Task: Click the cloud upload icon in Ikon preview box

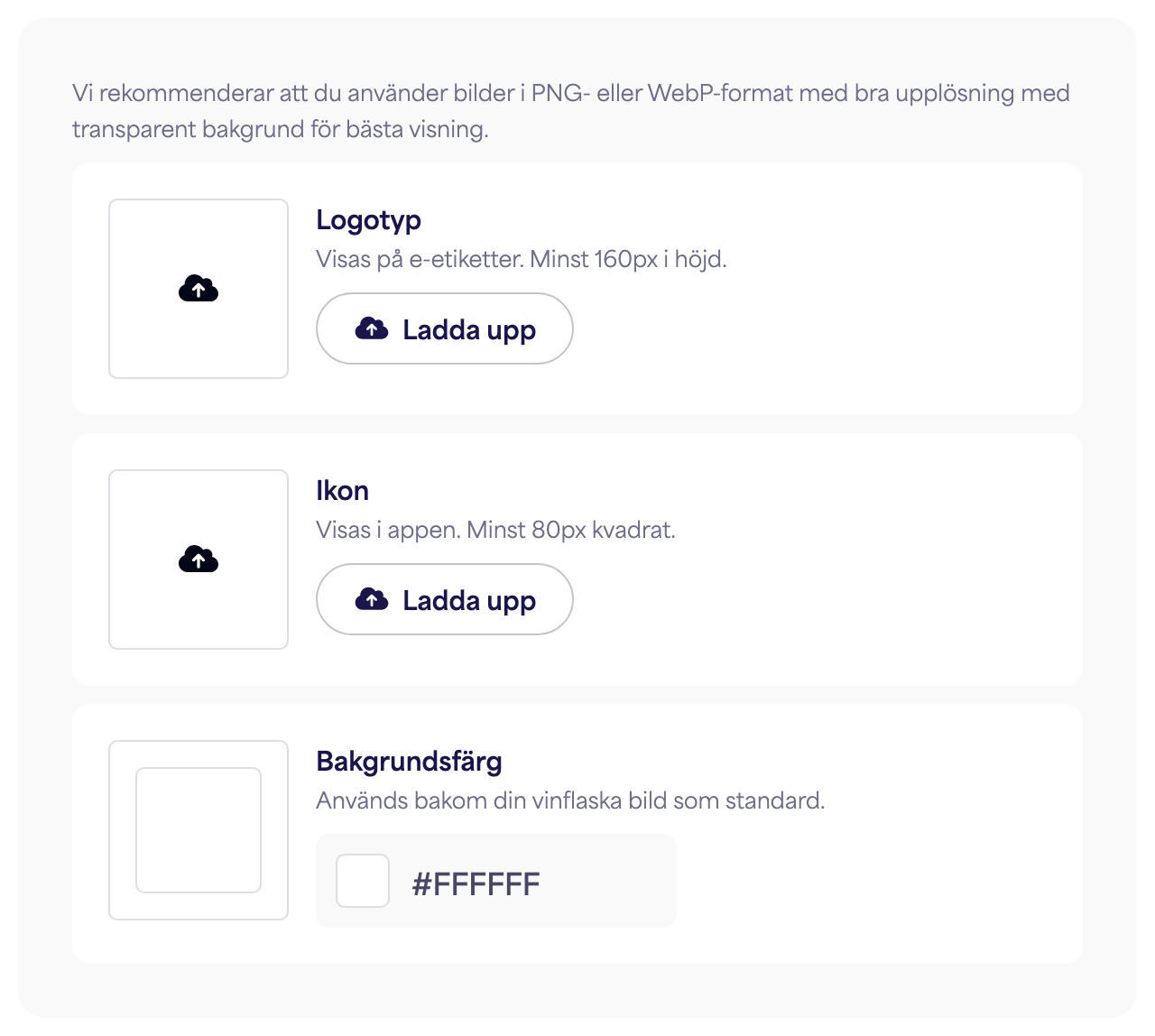Action: click(x=199, y=560)
